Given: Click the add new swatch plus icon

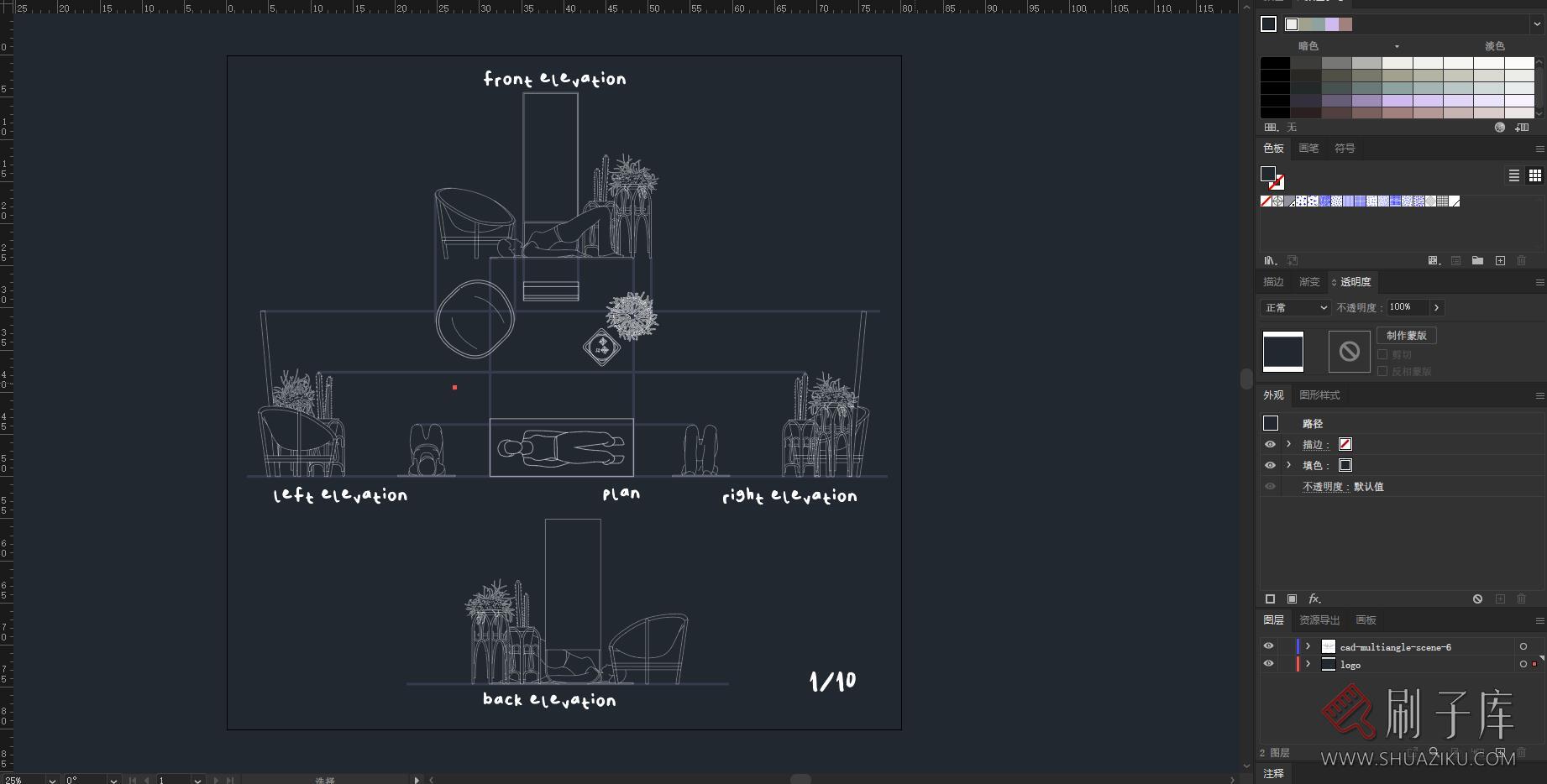Looking at the screenshot, I should coord(1500,260).
